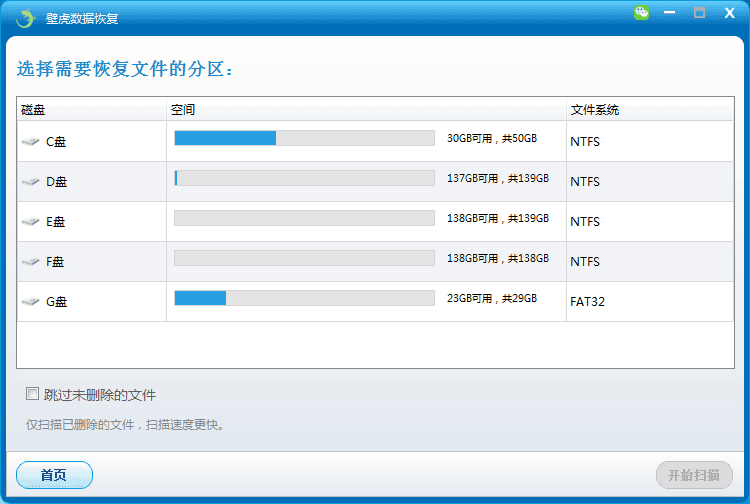
Task: Click the gecko app logo icon
Action: pyautogui.click(x=25, y=17)
